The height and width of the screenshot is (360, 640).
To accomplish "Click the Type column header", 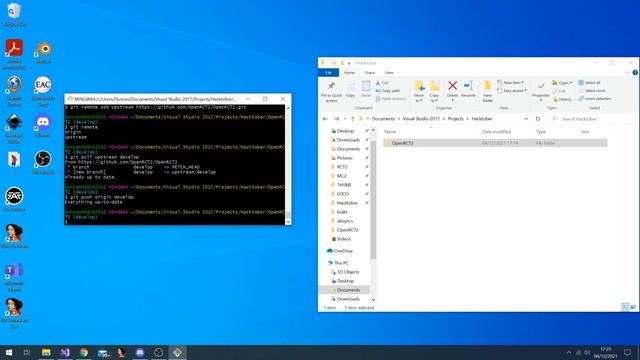I will pos(541,132).
